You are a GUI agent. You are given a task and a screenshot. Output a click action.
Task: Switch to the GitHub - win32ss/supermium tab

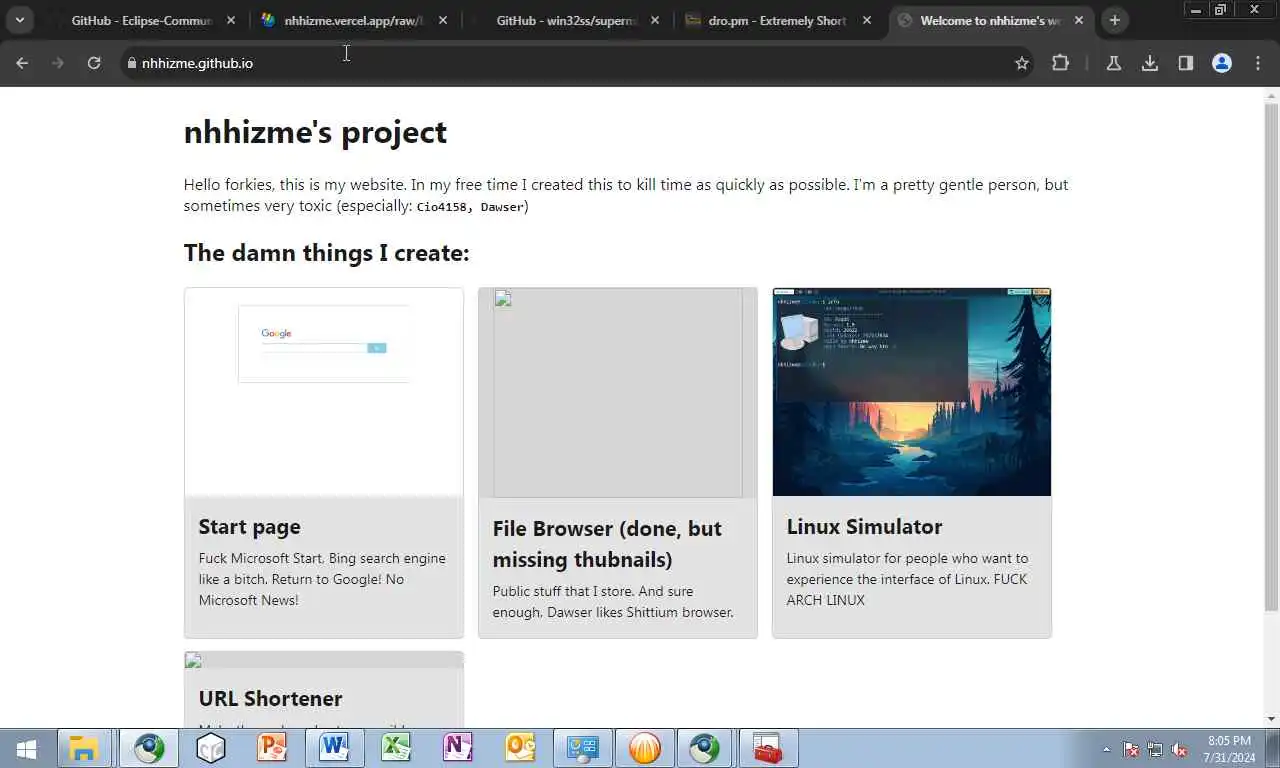[x=565, y=20]
